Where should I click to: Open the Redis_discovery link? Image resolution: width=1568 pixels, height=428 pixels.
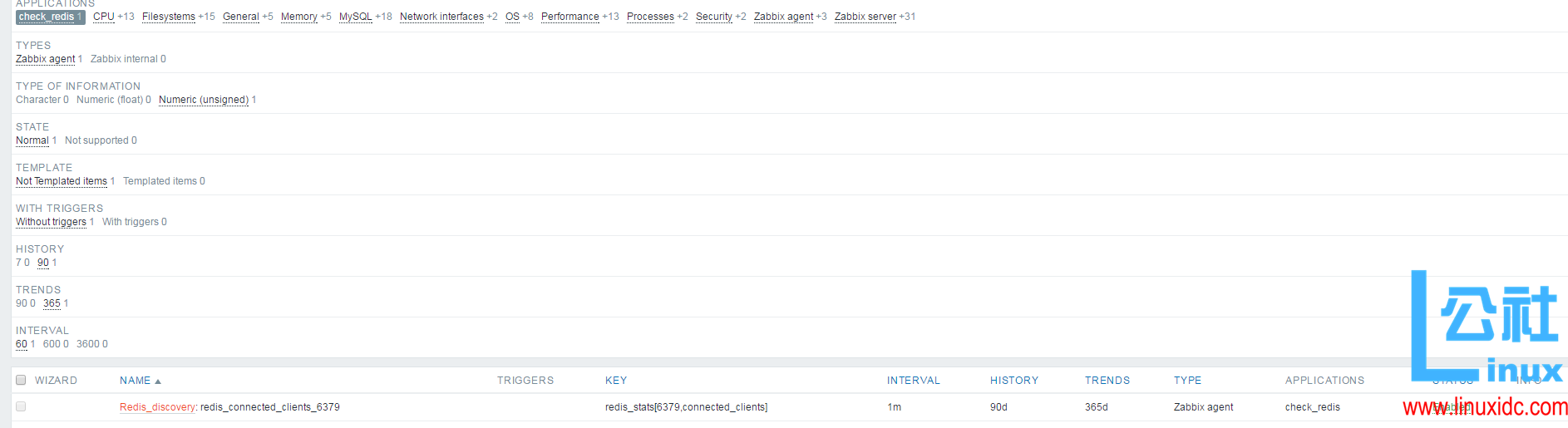pos(157,407)
